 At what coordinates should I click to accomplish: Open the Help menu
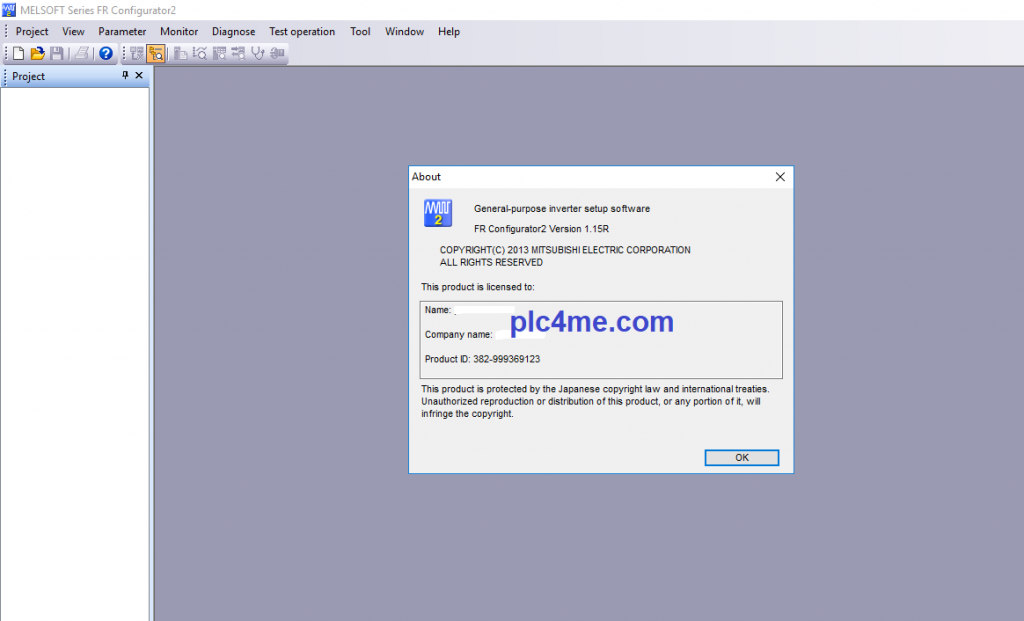[x=449, y=31]
